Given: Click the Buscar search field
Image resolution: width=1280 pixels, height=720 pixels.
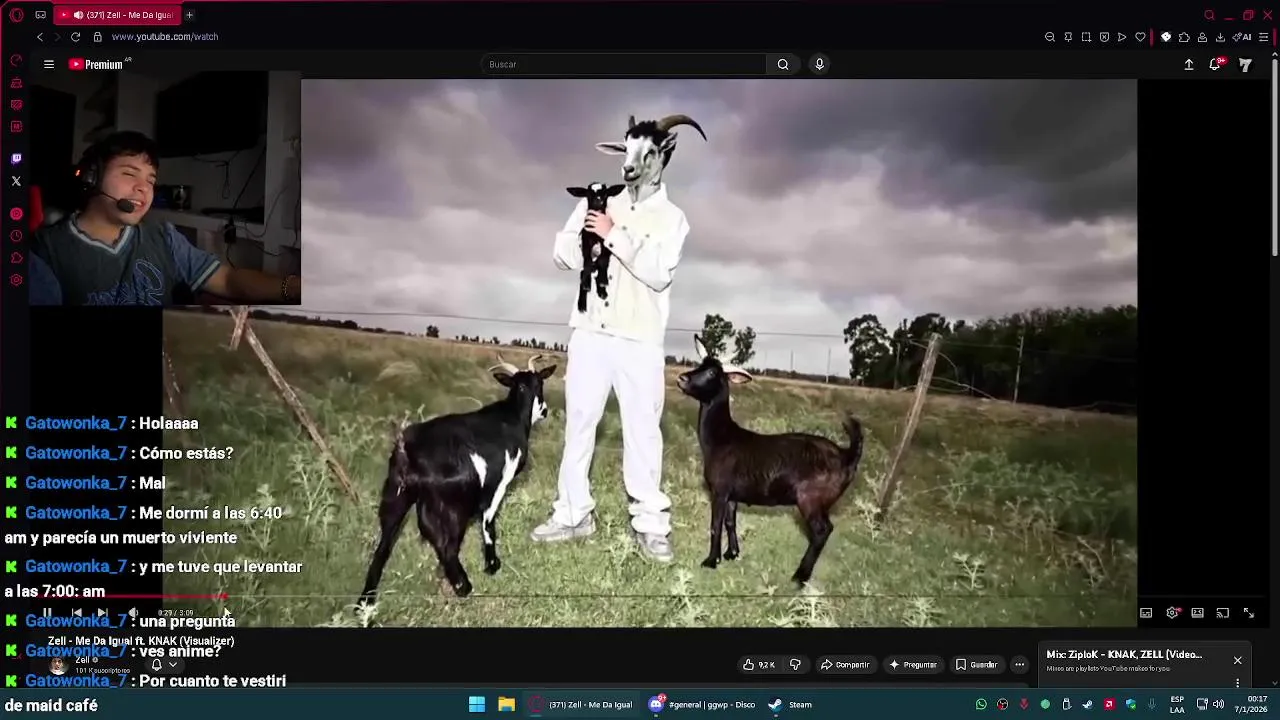Looking at the screenshot, I should (625, 64).
